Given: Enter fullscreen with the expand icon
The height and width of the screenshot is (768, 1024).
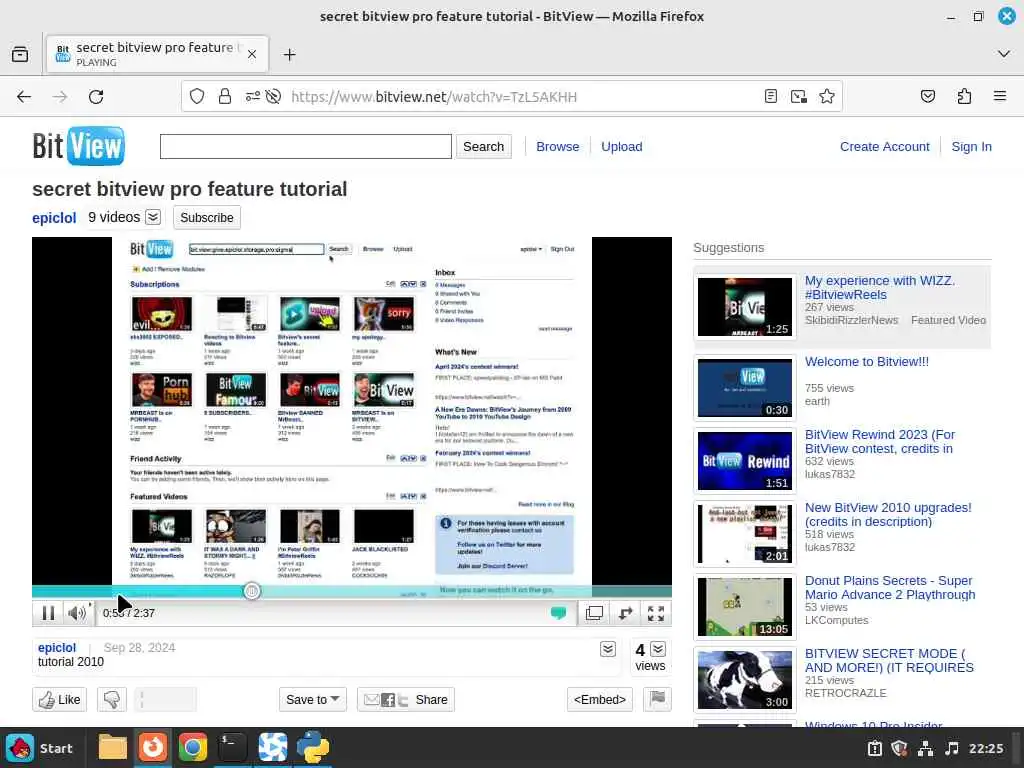Looking at the screenshot, I should [x=656, y=613].
